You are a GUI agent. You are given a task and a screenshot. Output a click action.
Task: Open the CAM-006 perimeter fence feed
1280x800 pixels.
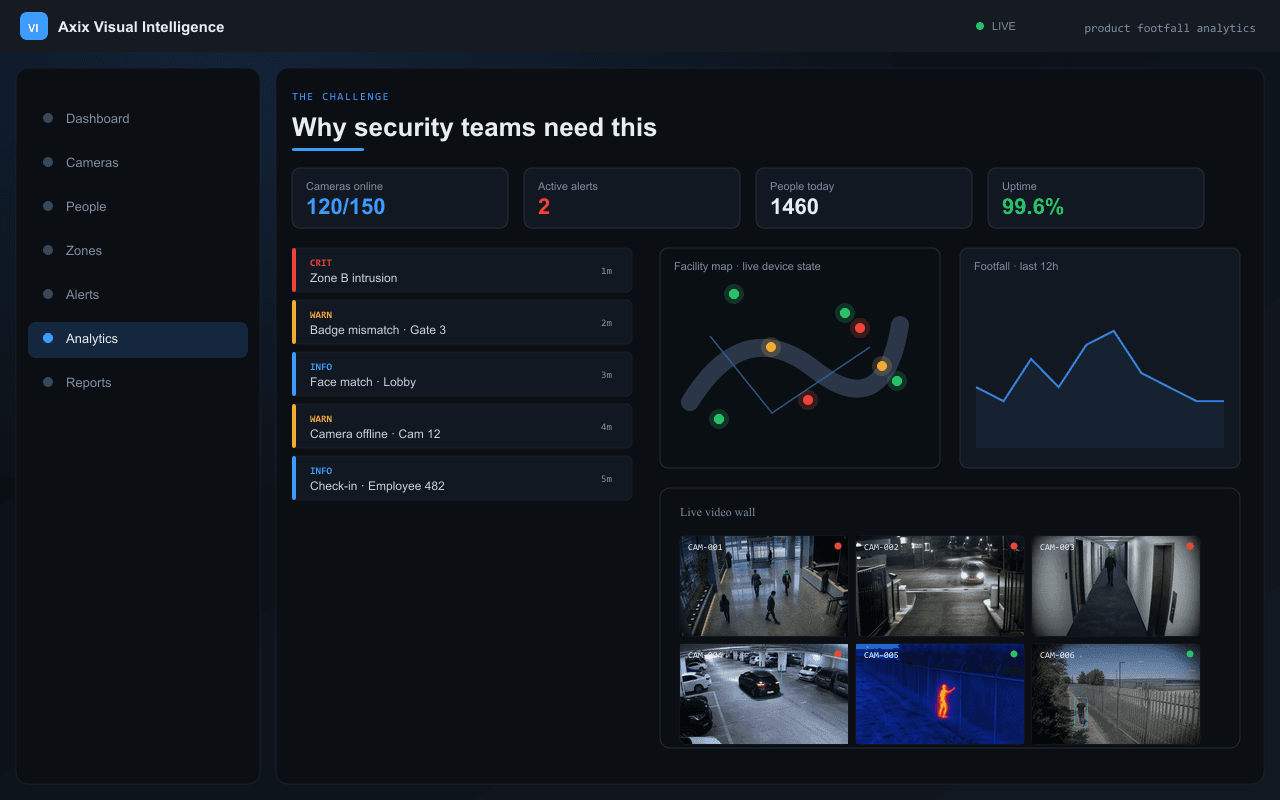click(x=1116, y=694)
